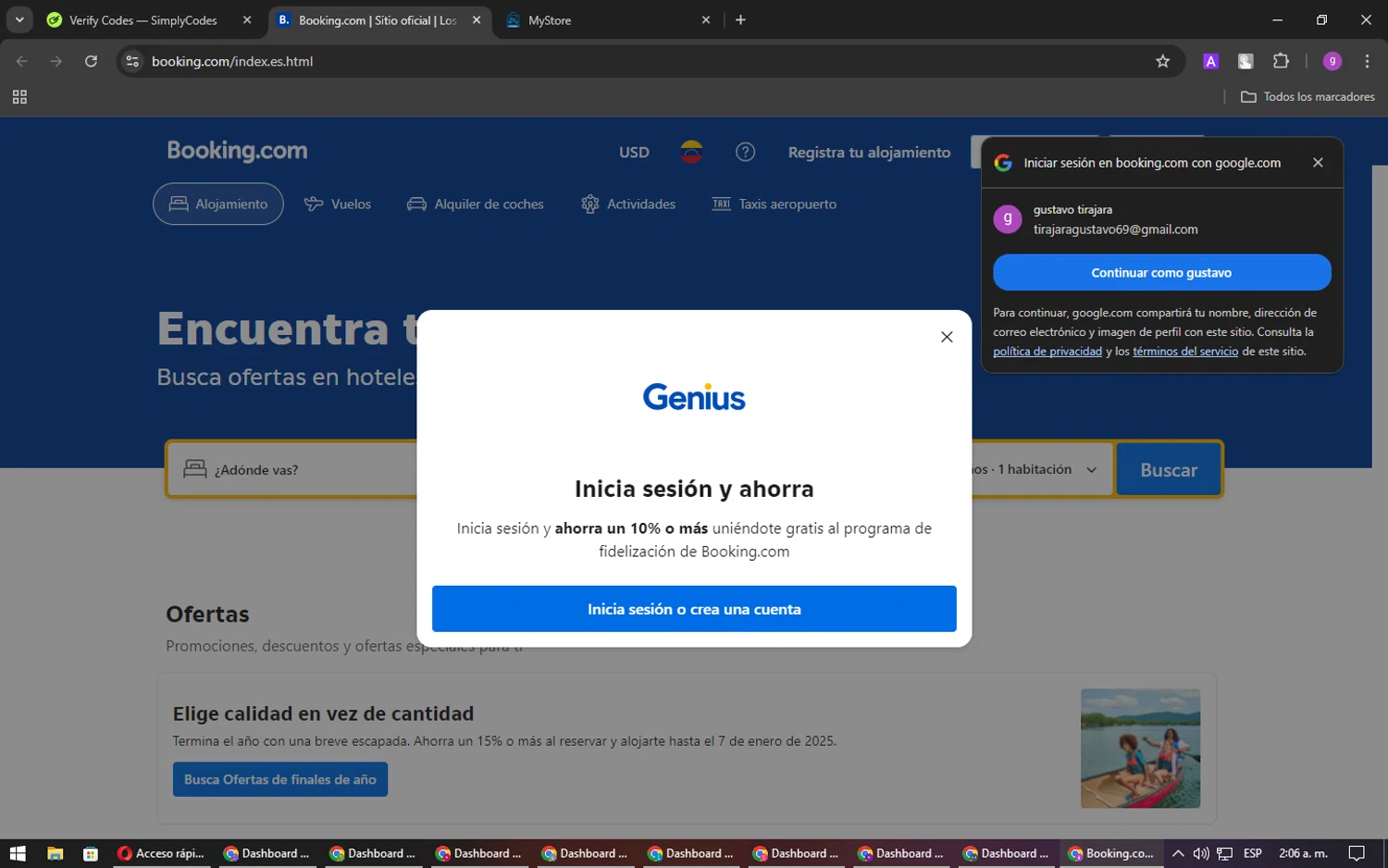Screen dimensions: 1388x868
Task: Go forward in browser history
Action: click(x=56, y=61)
